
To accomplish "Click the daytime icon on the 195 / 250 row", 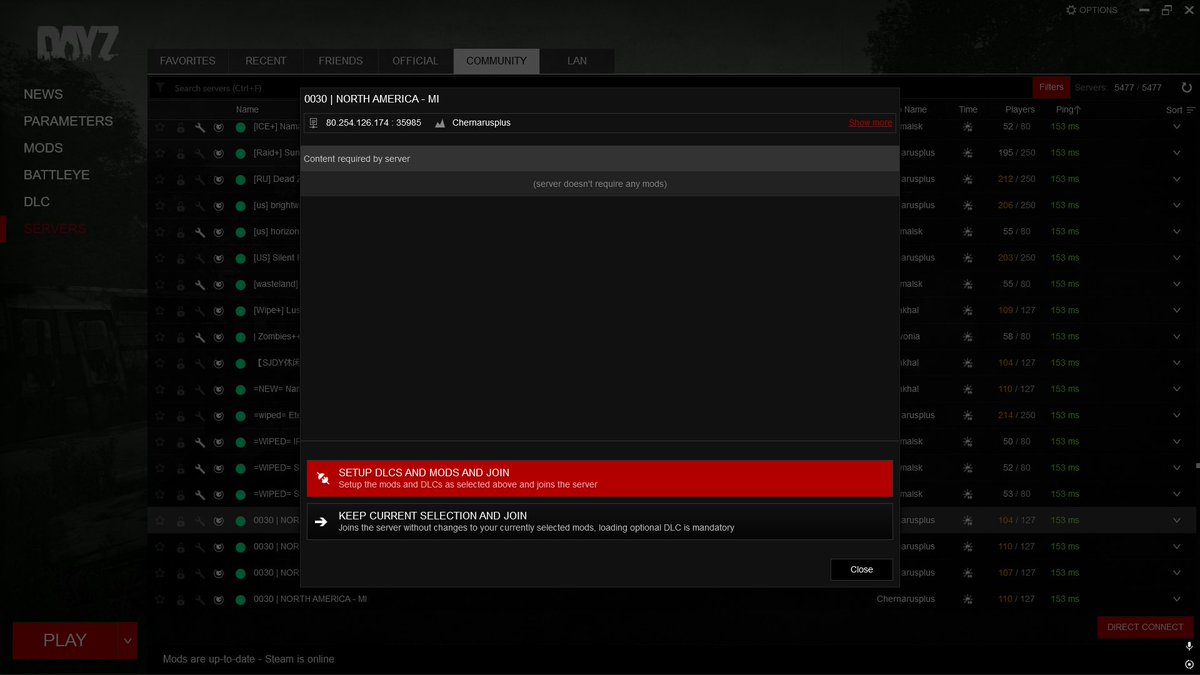I will click(967, 153).
